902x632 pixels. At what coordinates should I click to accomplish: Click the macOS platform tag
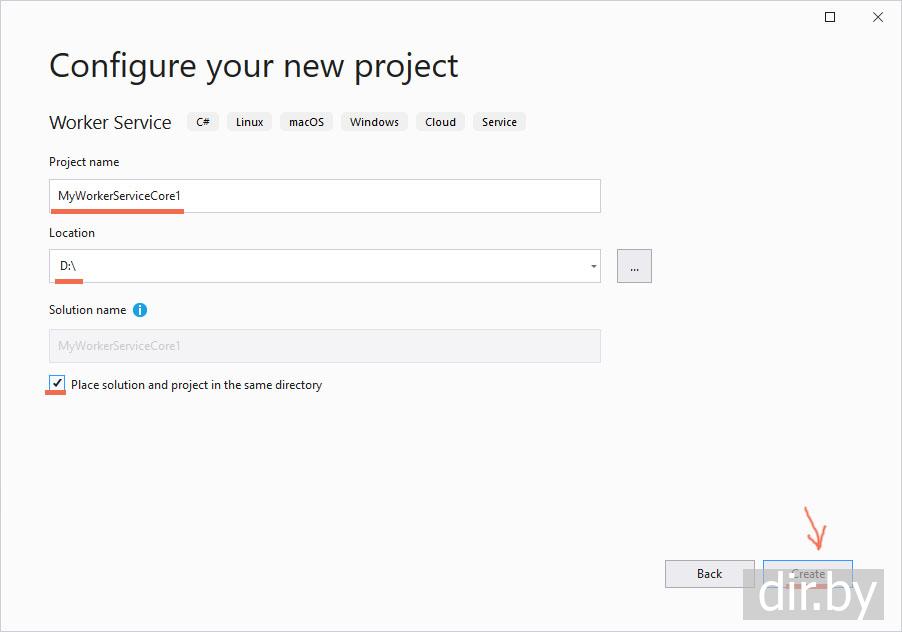[306, 122]
